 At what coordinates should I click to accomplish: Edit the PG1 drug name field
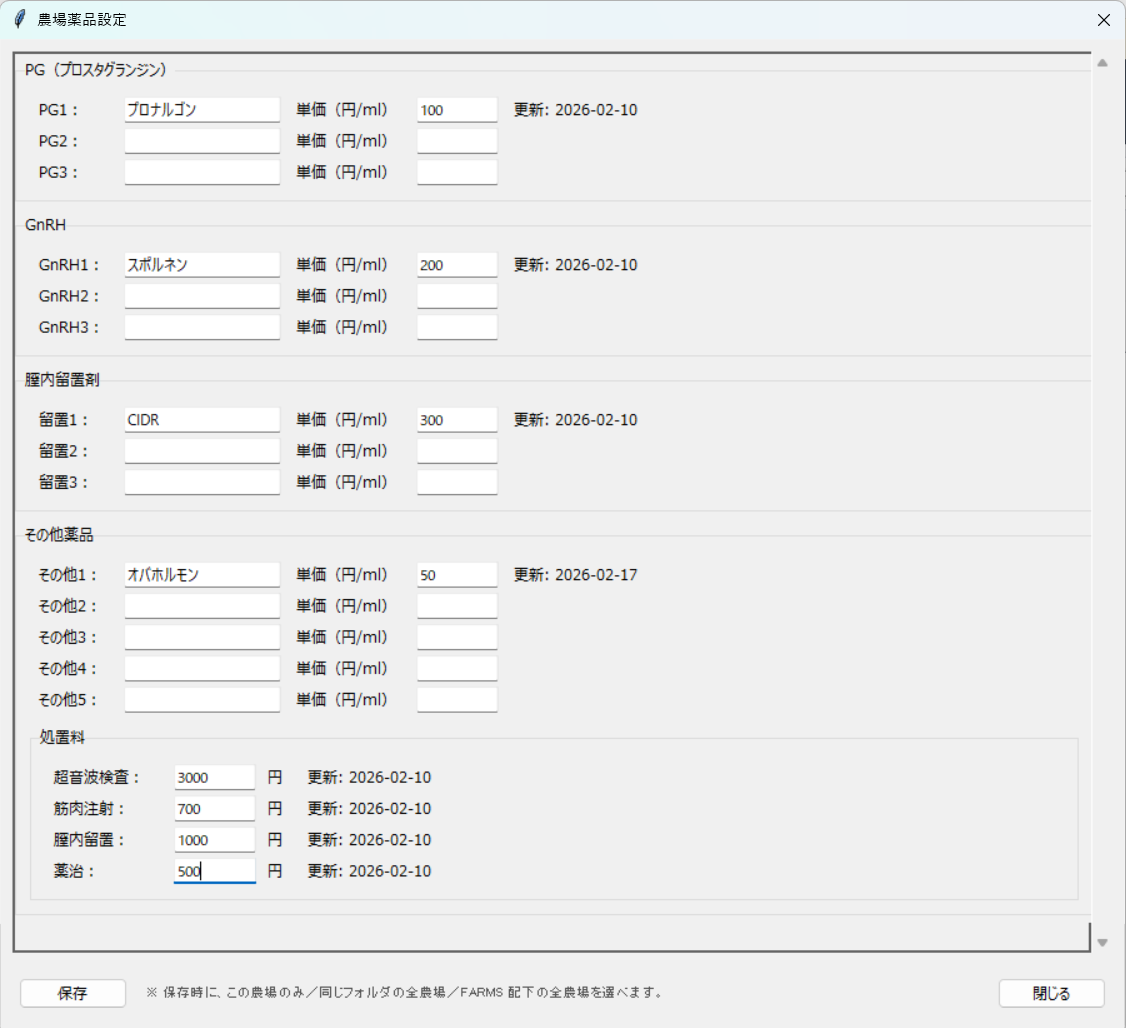[x=202, y=110]
